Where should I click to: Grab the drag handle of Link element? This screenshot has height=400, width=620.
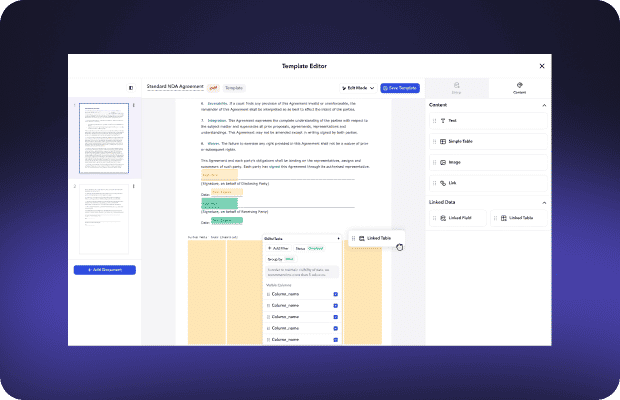point(435,183)
